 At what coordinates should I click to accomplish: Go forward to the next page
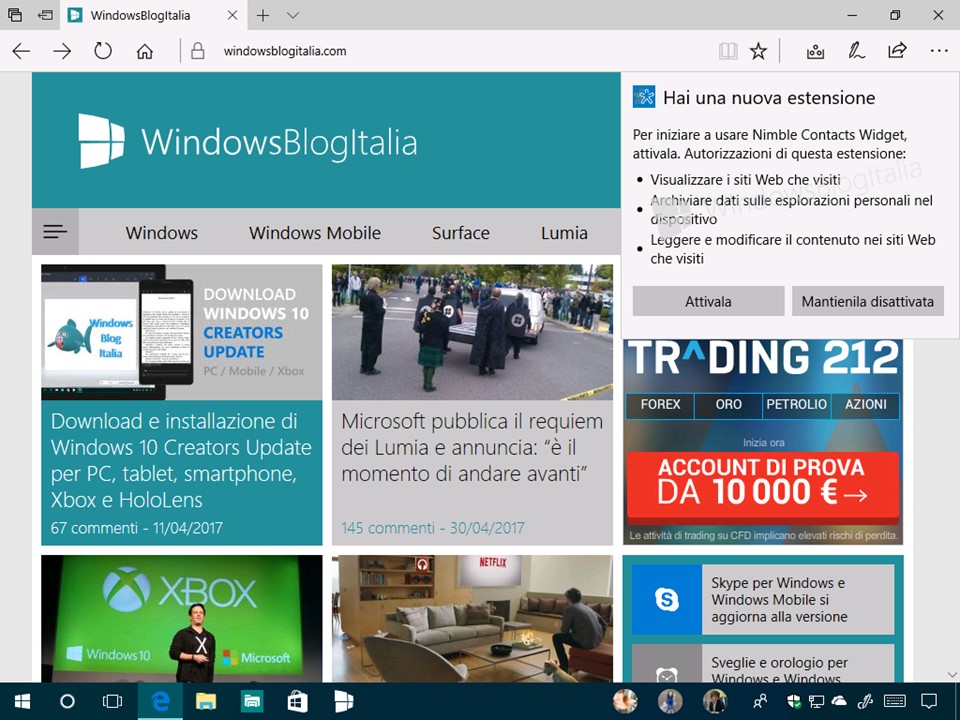coord(62,51)
